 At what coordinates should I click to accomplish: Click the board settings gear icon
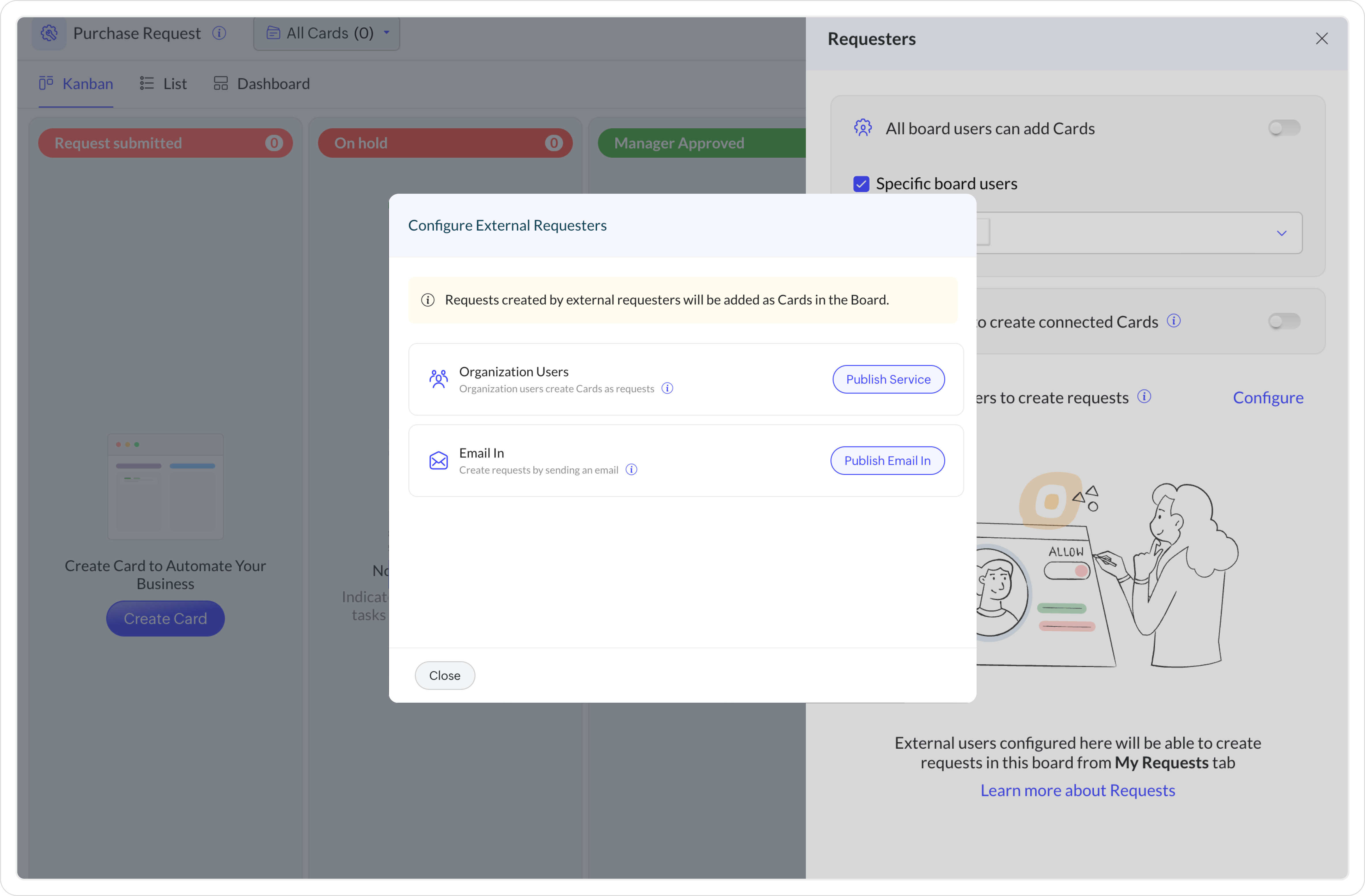[49, 33]
